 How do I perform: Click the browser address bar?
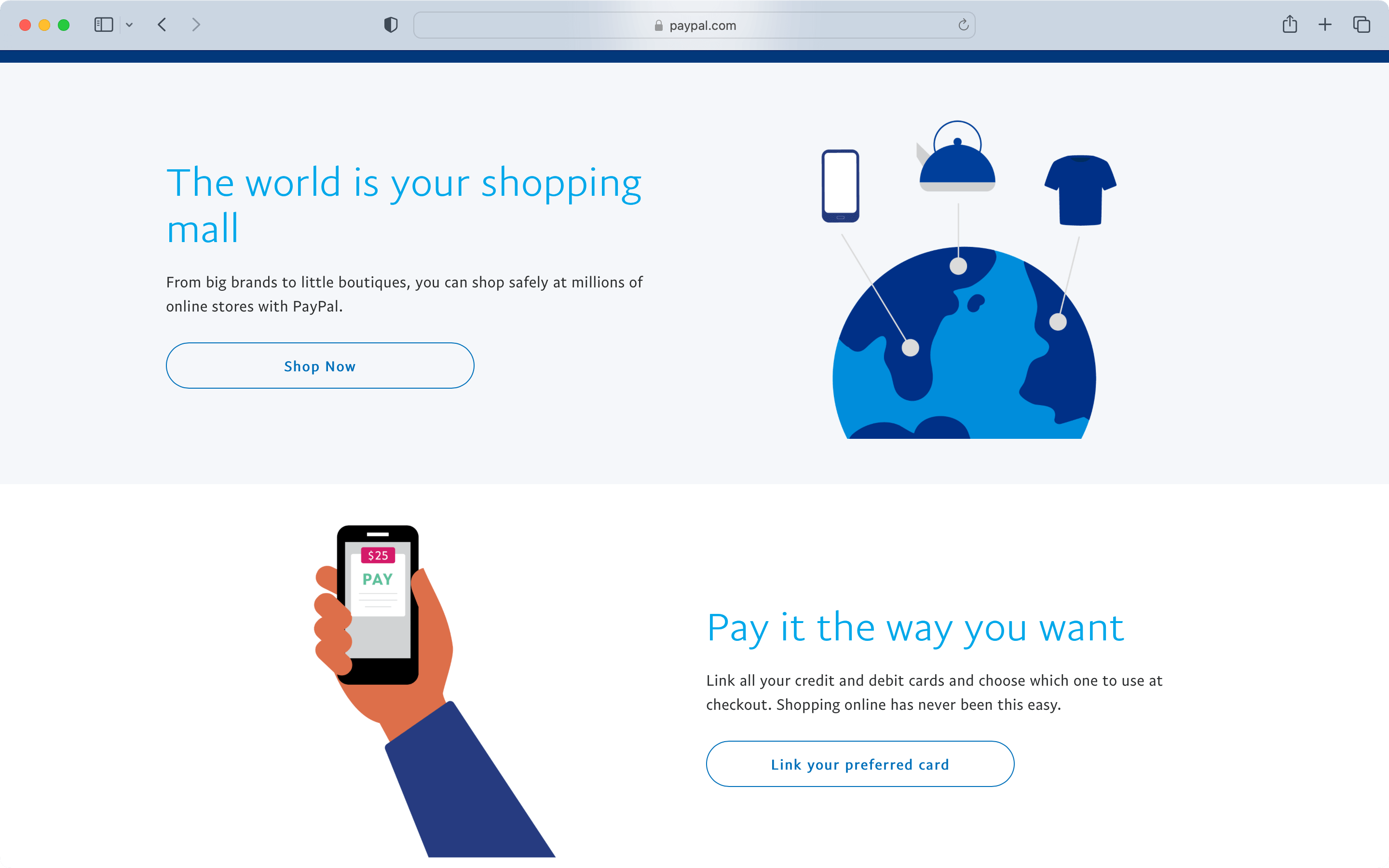click(x=695, y=25)
